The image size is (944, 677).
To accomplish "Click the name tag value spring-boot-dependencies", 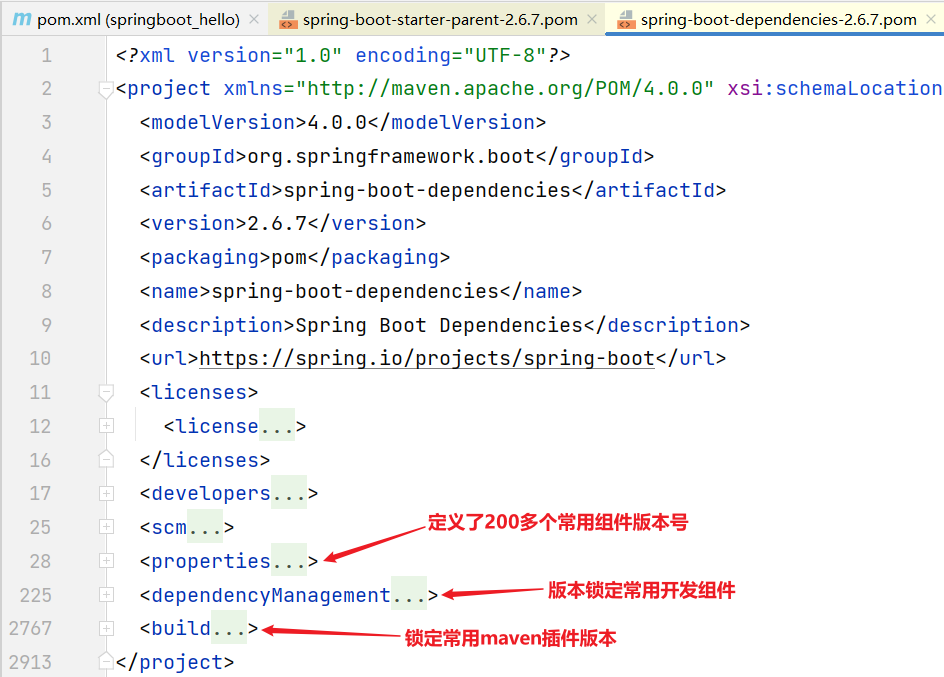I will (355, 292).
